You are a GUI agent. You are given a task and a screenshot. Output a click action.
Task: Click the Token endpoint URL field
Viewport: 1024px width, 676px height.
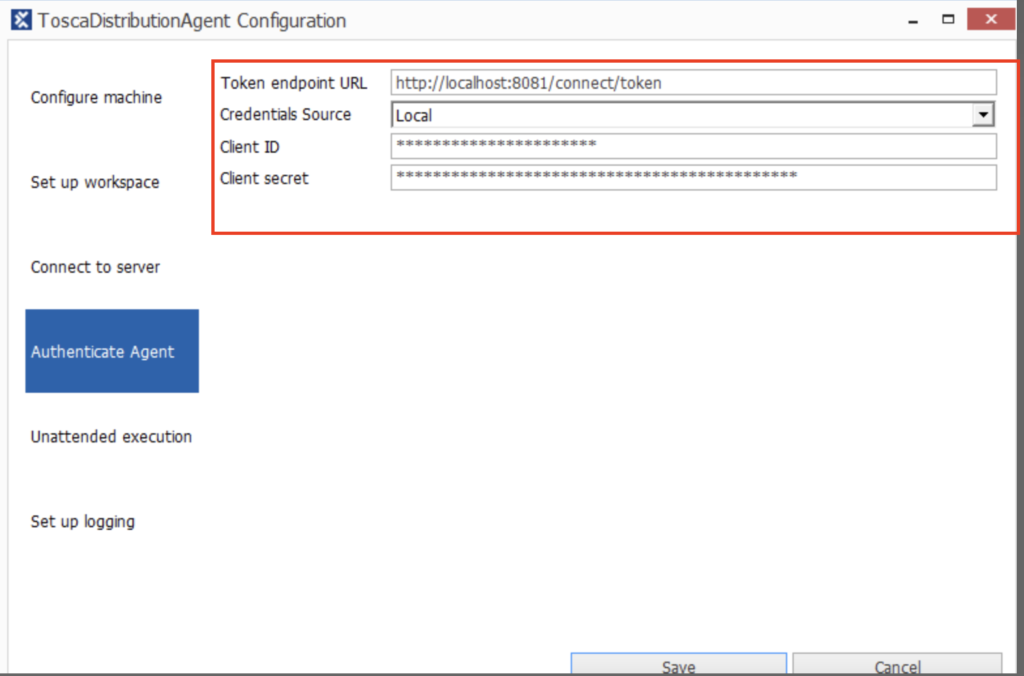(694, 83)
